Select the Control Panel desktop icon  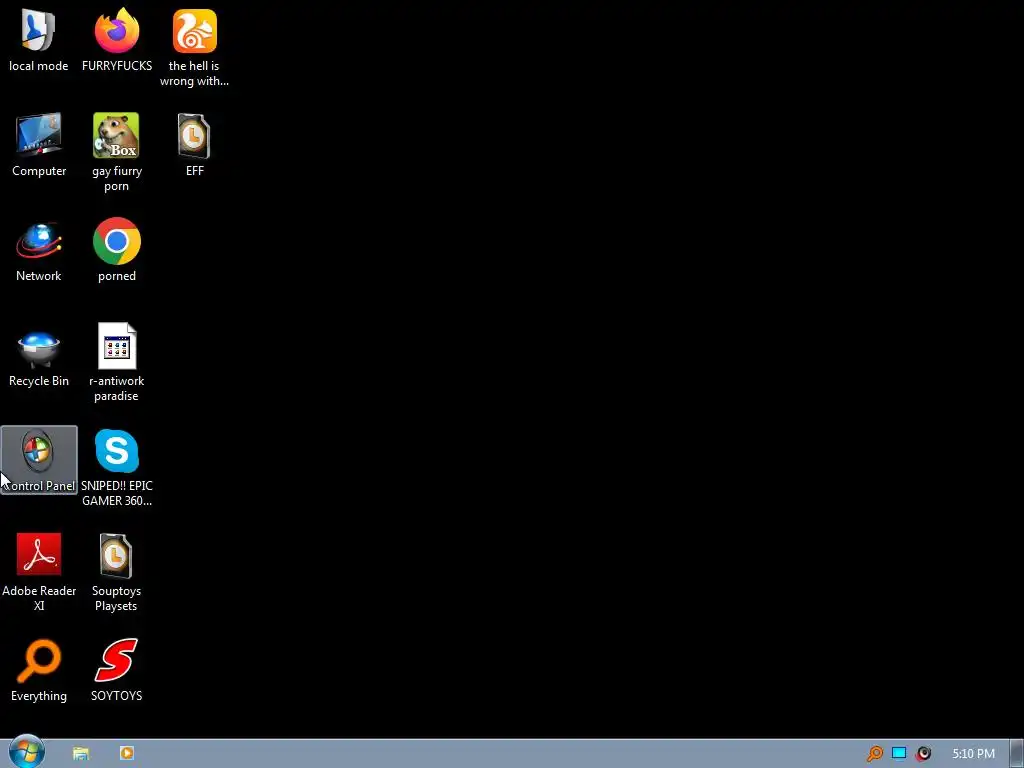(39, 460)
